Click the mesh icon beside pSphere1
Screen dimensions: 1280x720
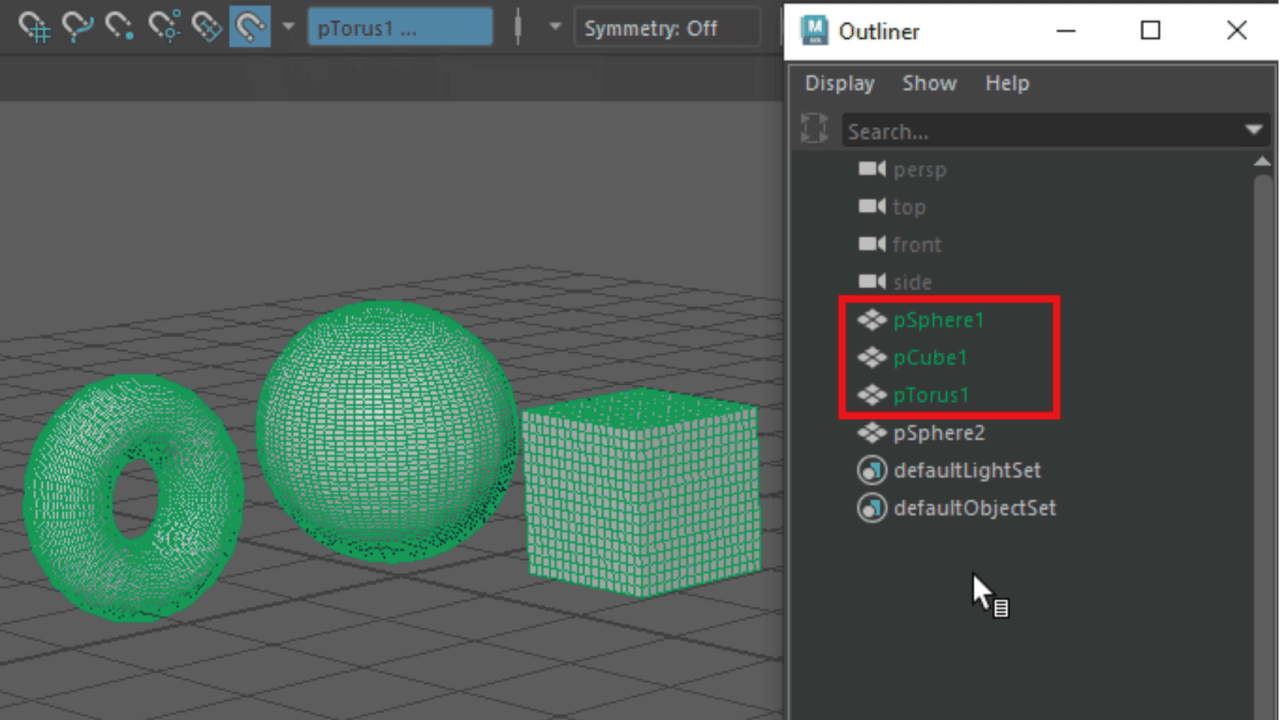point(873,320)
